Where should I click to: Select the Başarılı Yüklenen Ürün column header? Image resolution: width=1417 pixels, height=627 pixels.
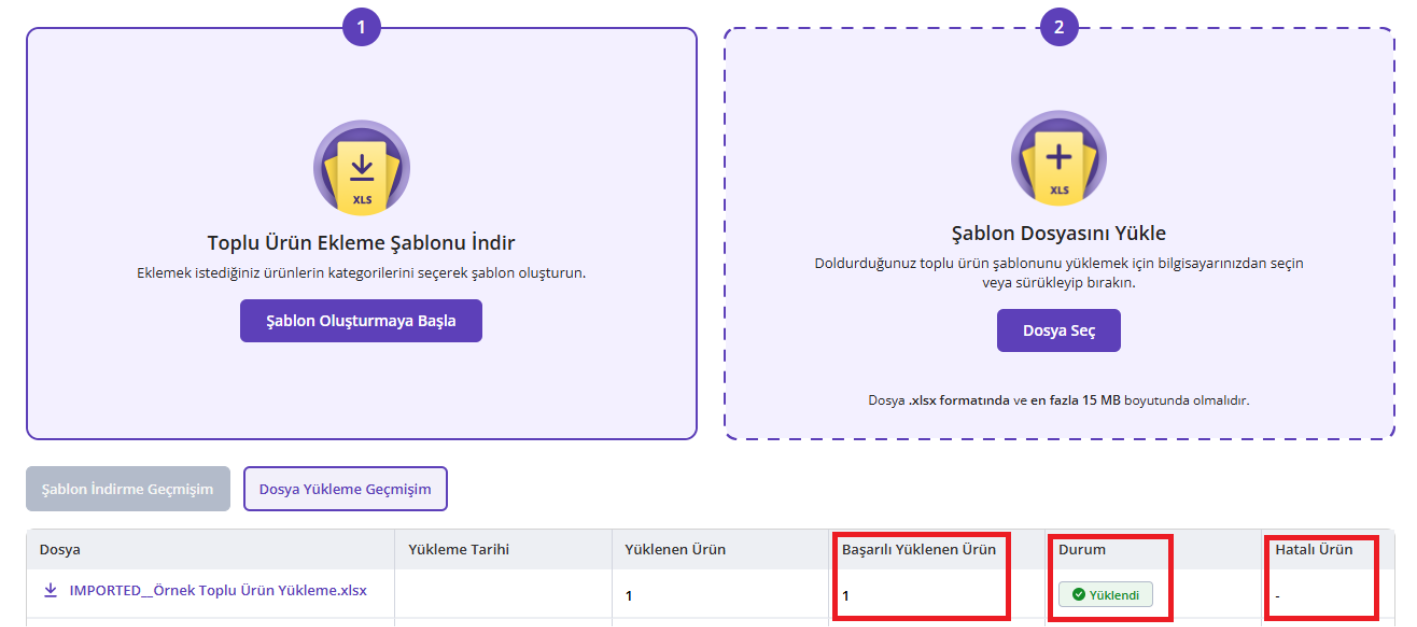[x=918, y=550]
